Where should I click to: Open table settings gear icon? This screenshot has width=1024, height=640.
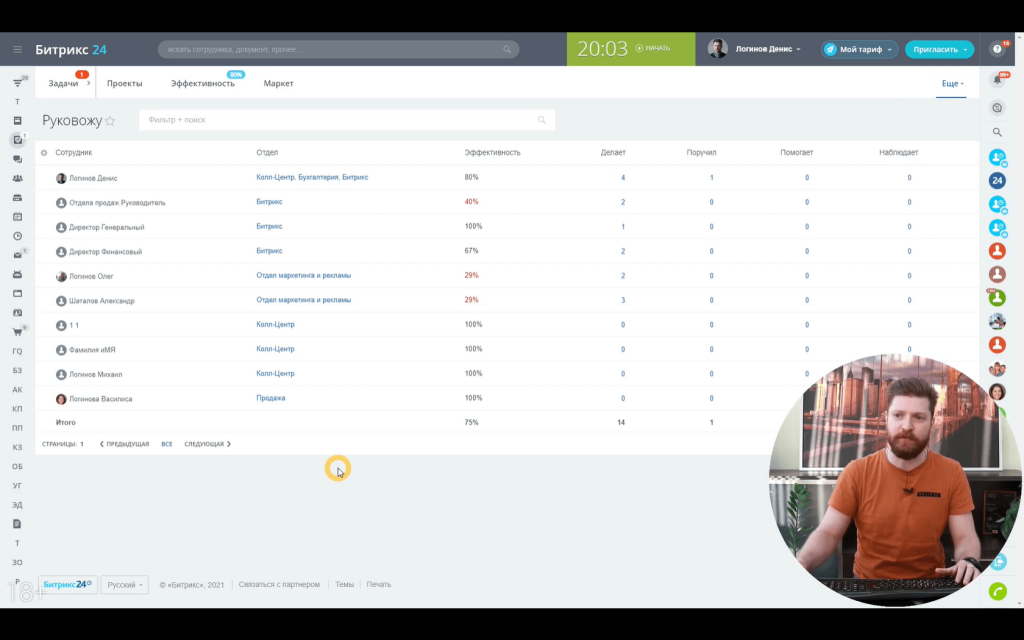point(44,153)
